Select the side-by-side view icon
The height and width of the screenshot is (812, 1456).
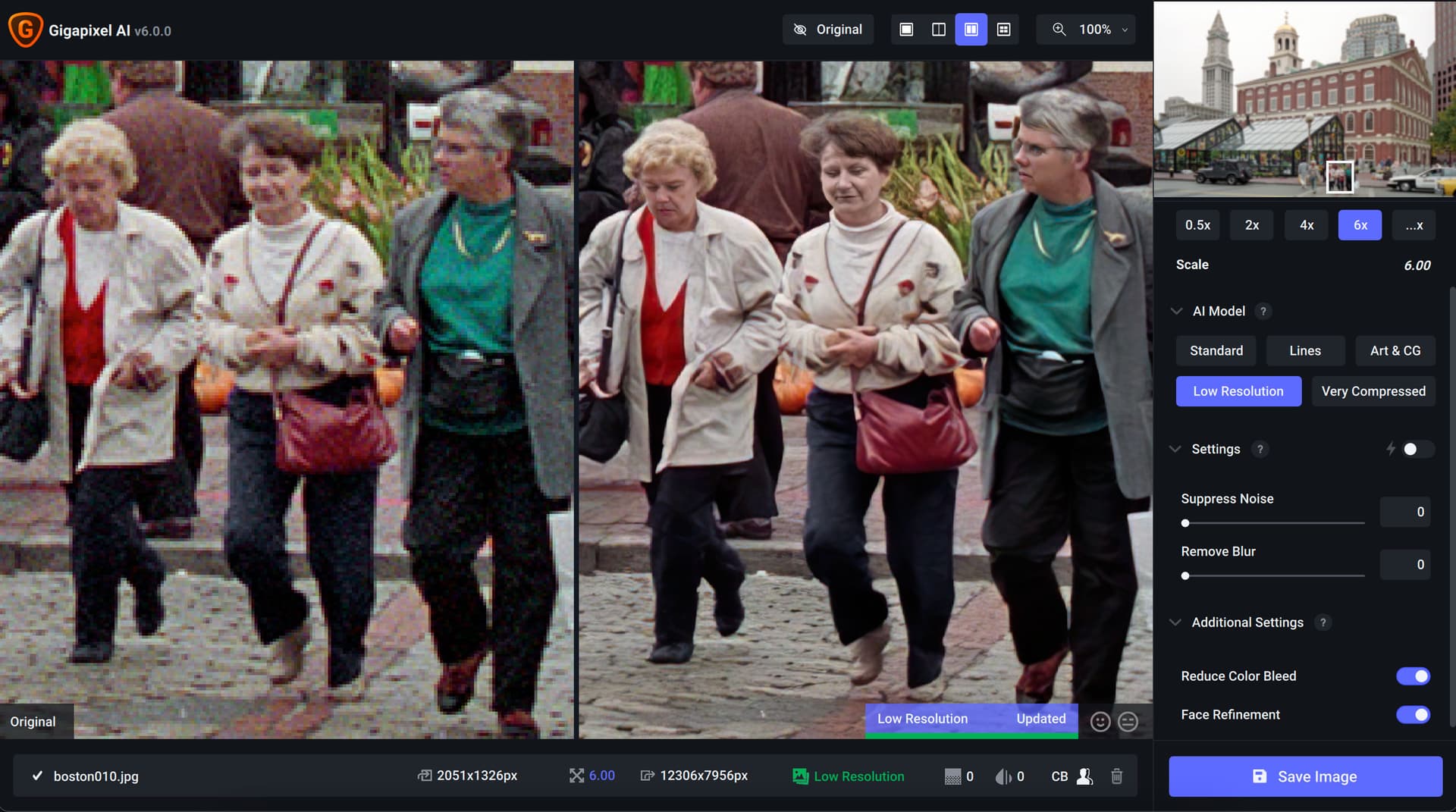click(x=971, y=30)
